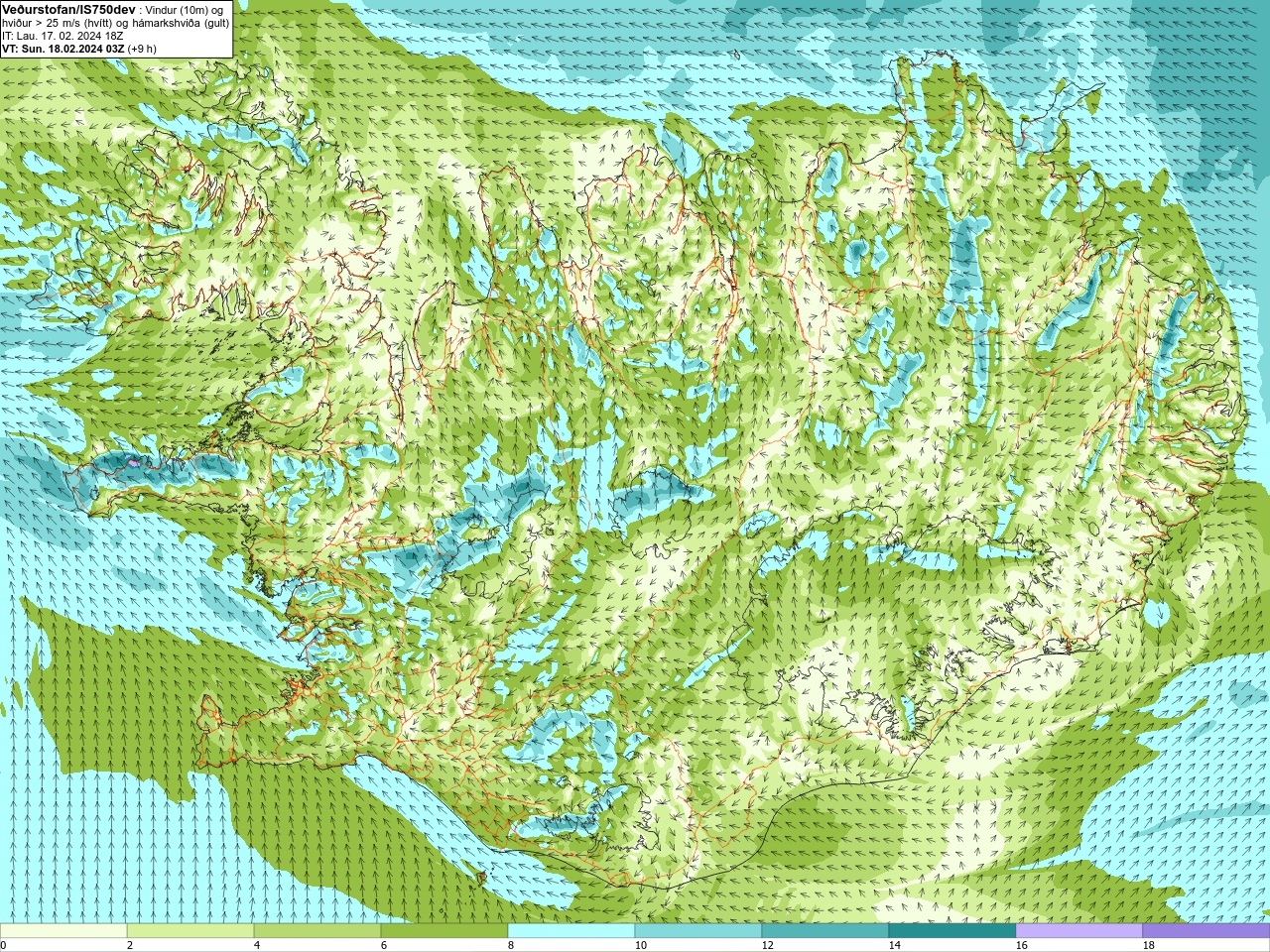Click the "IT: Lau. 17. 02. 2024 18Z" line
This screenshot has width=1270, height=952.
click(x=63, y=36)
